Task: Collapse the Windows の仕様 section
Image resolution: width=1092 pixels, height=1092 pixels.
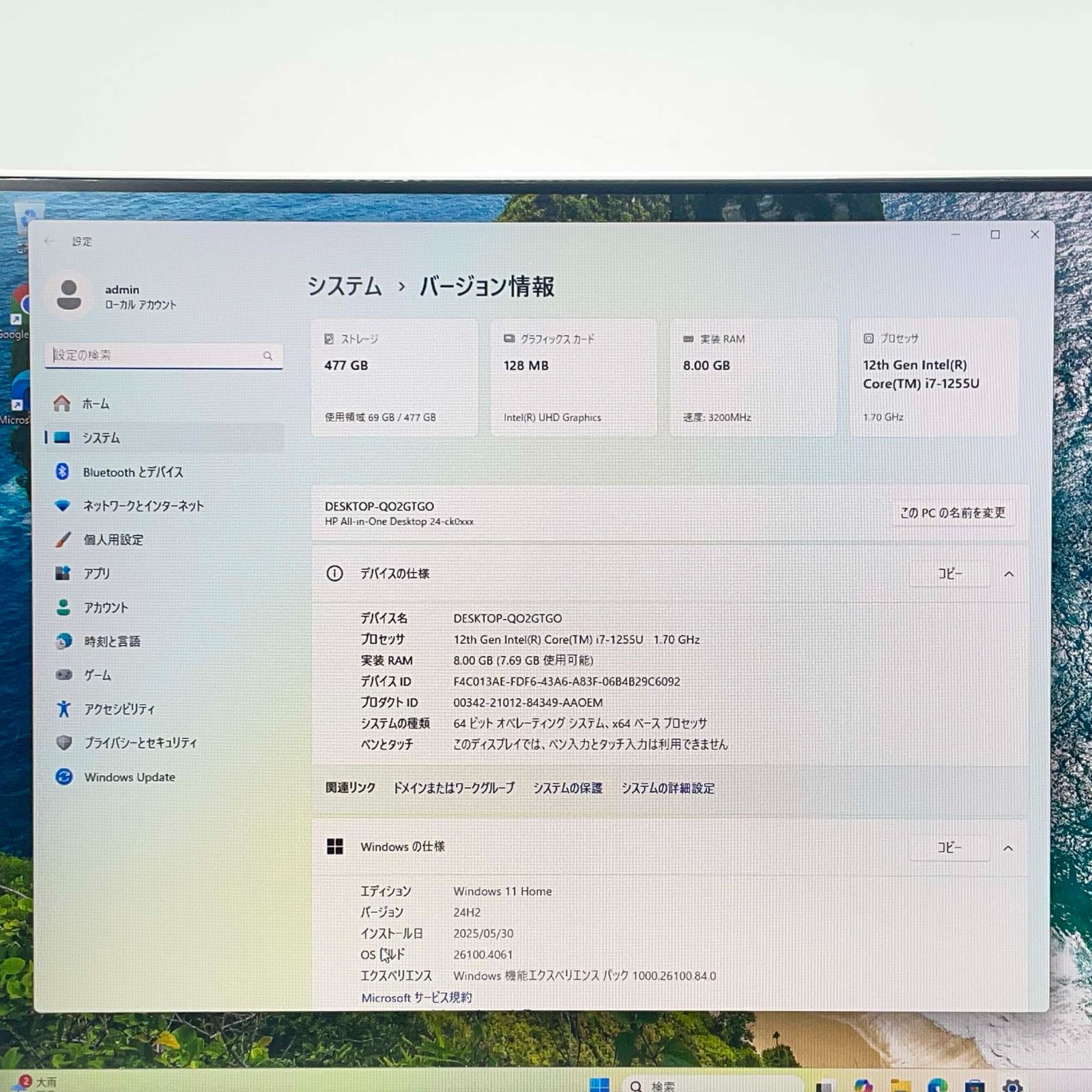Action: tap(1008, 848)
